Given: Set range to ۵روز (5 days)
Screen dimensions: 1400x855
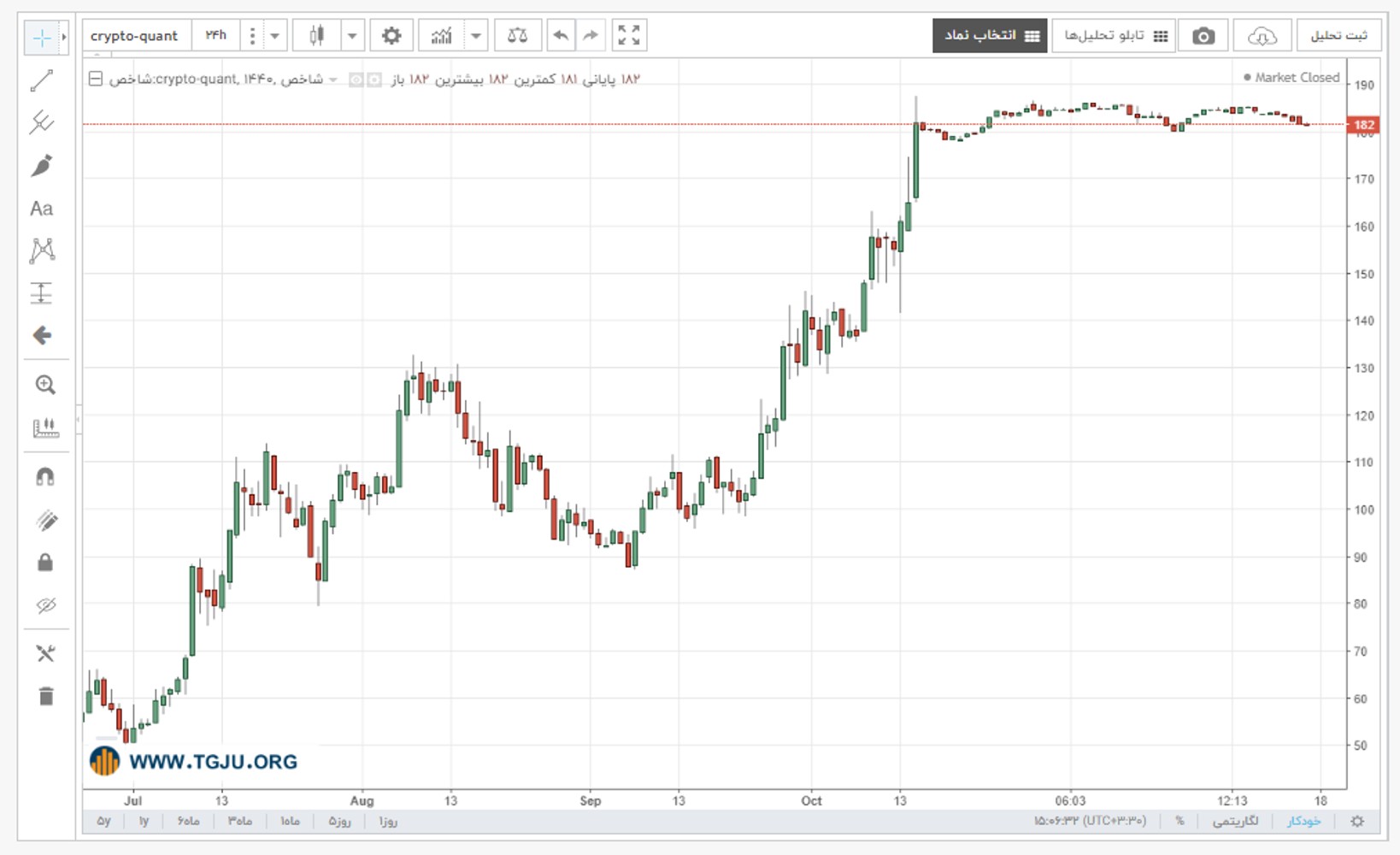Looking at the screenshot, I should (x=339, y=821).
